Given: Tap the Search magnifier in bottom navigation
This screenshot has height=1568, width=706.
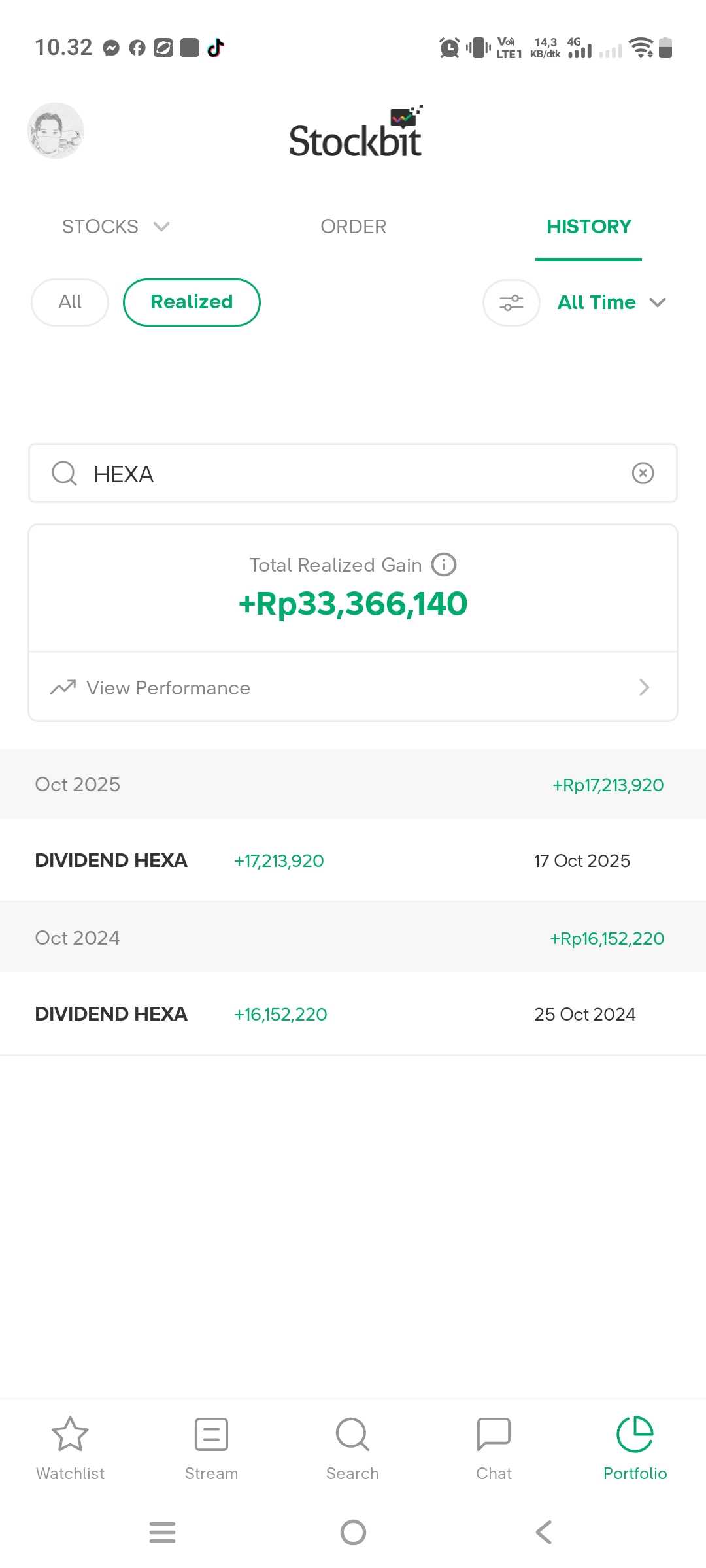Looking at the screenshot, I should (352, 1434).
